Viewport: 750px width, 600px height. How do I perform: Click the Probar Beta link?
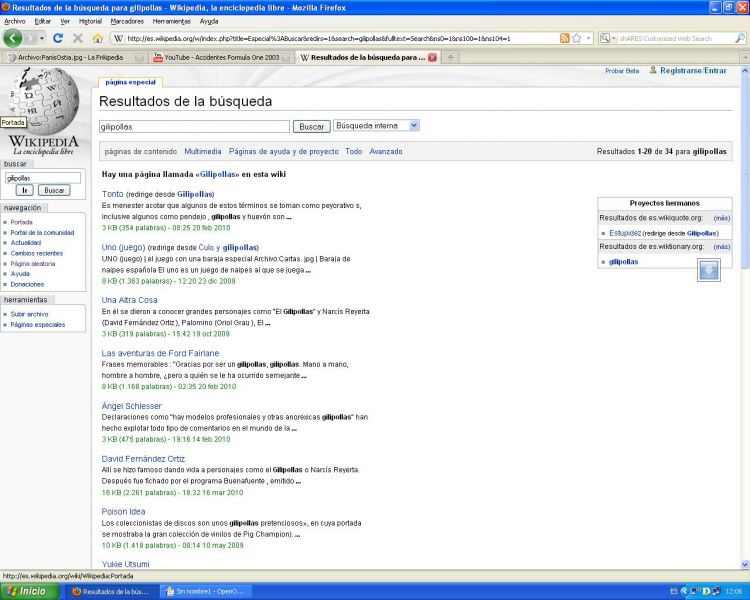pyautogui.click(x=622, y=71)
